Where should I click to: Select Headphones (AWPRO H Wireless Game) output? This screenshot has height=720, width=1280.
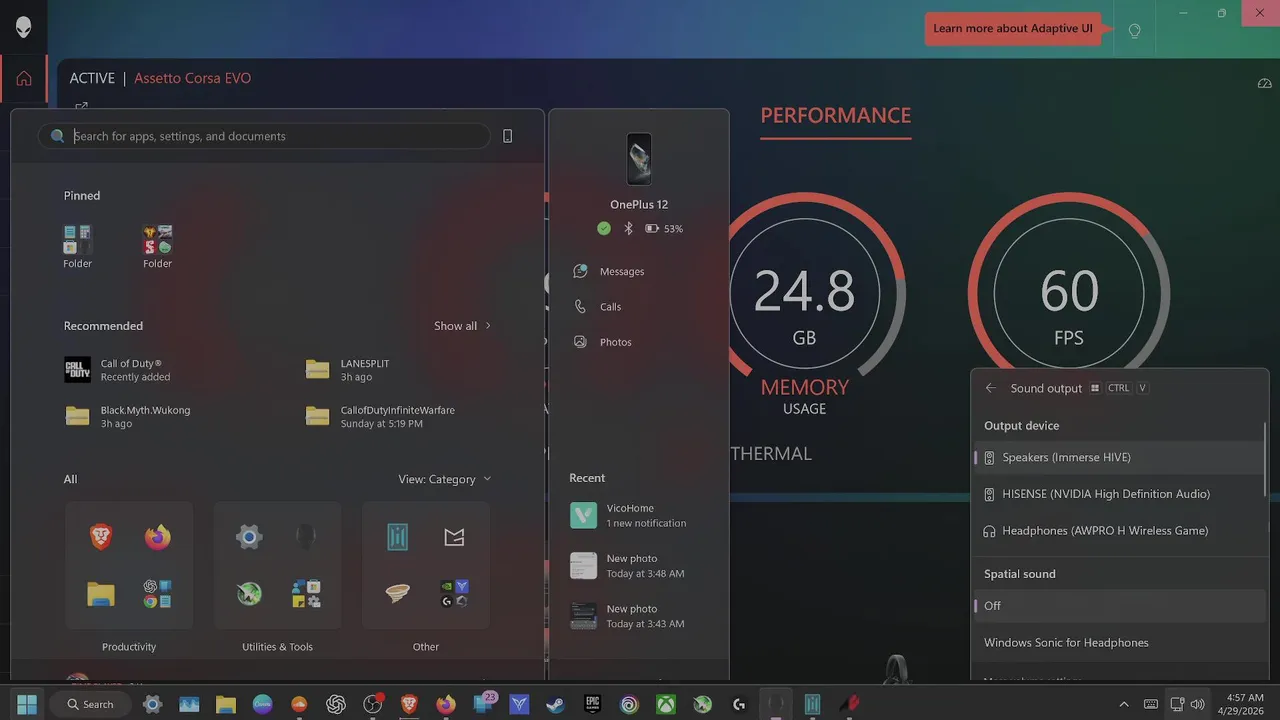[1119, 531]
